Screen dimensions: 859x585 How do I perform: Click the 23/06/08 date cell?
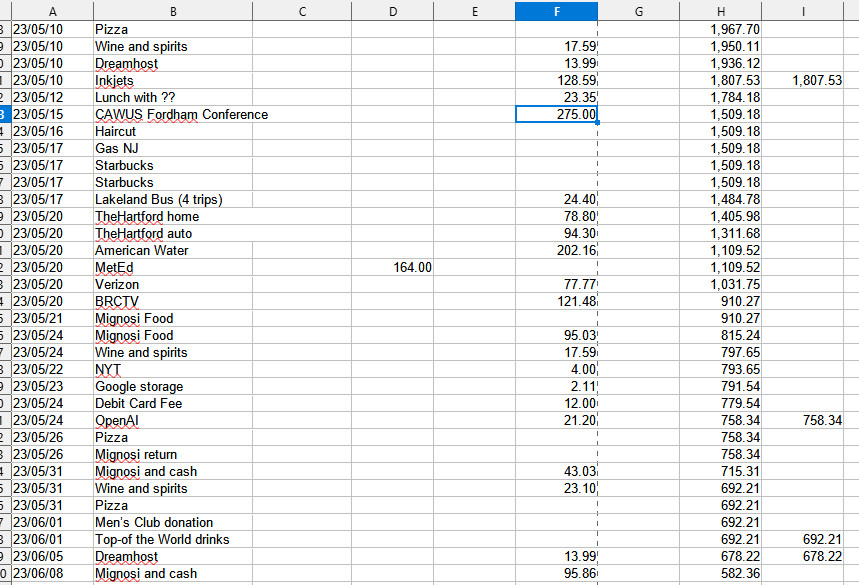53,572
